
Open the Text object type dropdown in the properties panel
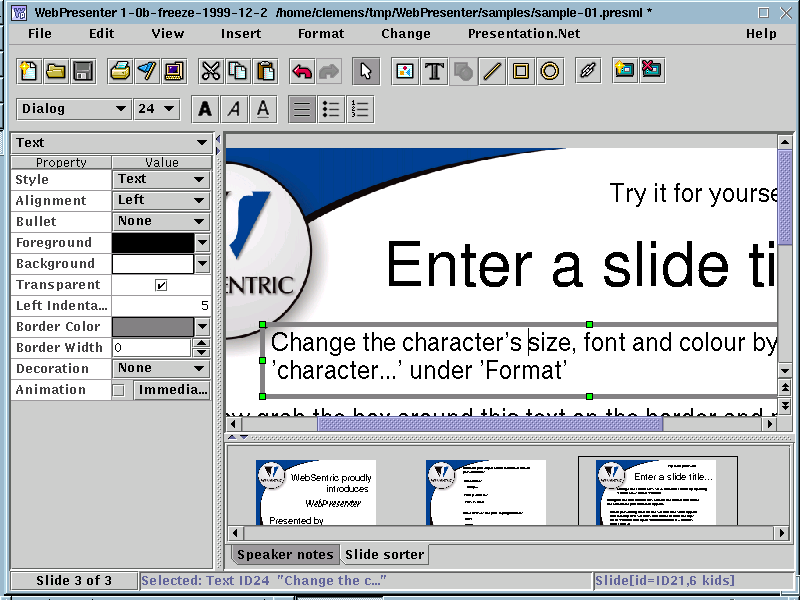[x=111, y=143]
